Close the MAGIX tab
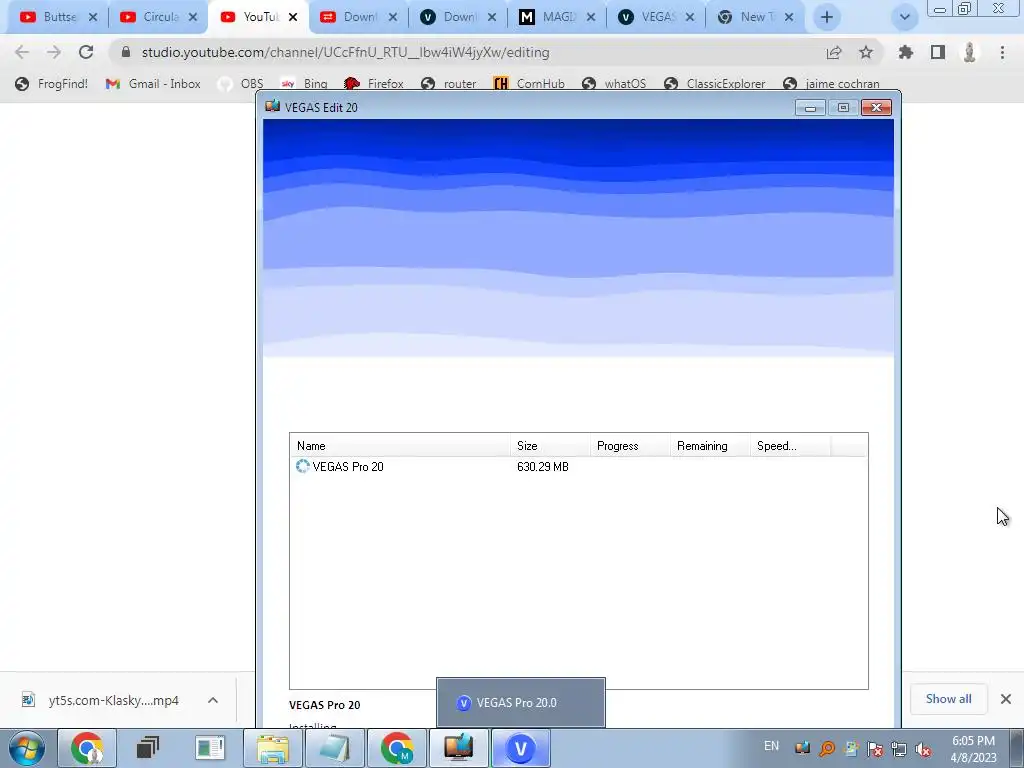Image resolution: width=1024 pixels, height=768 pixels. pos(591,18)
